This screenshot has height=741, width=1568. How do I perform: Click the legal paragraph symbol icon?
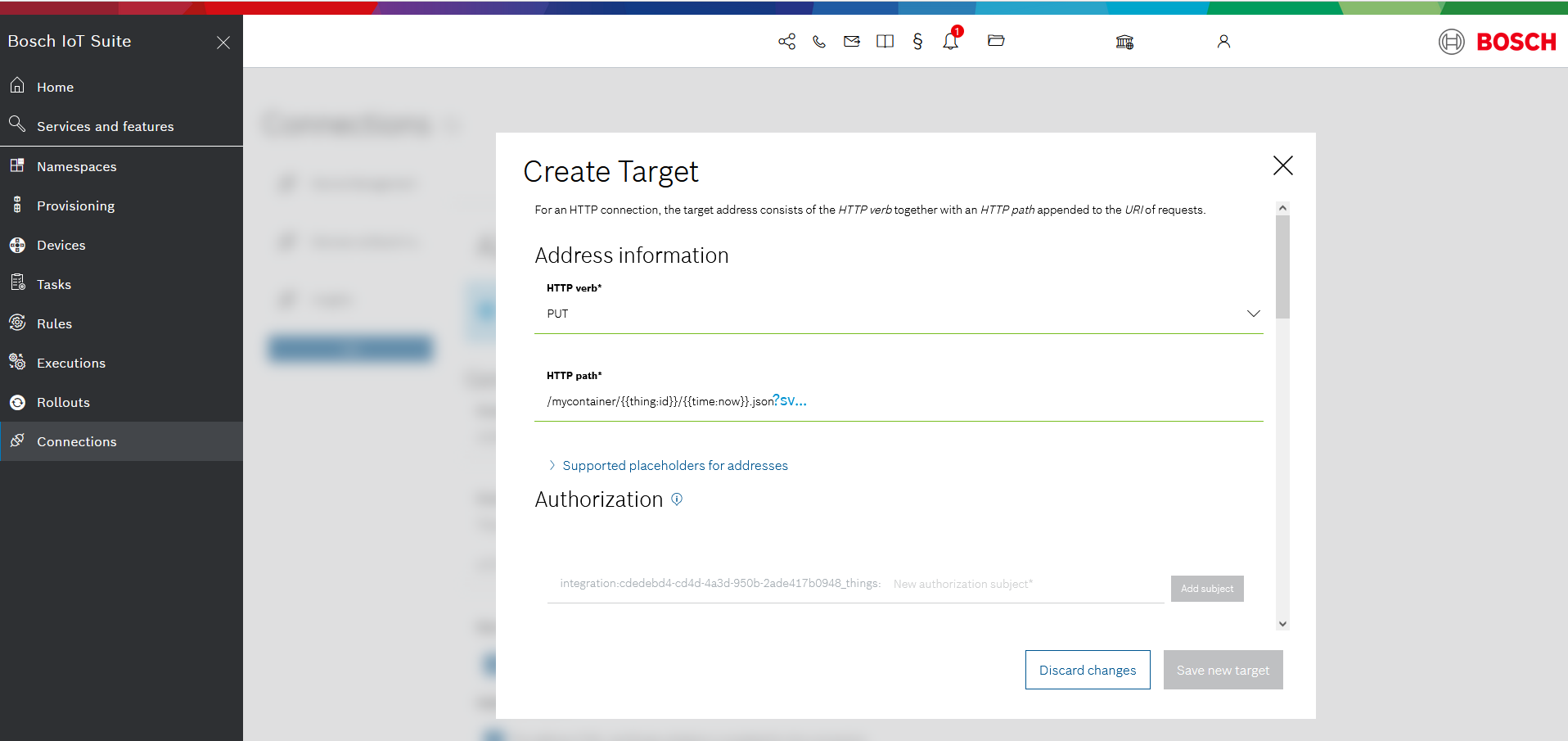coord(917,41)
